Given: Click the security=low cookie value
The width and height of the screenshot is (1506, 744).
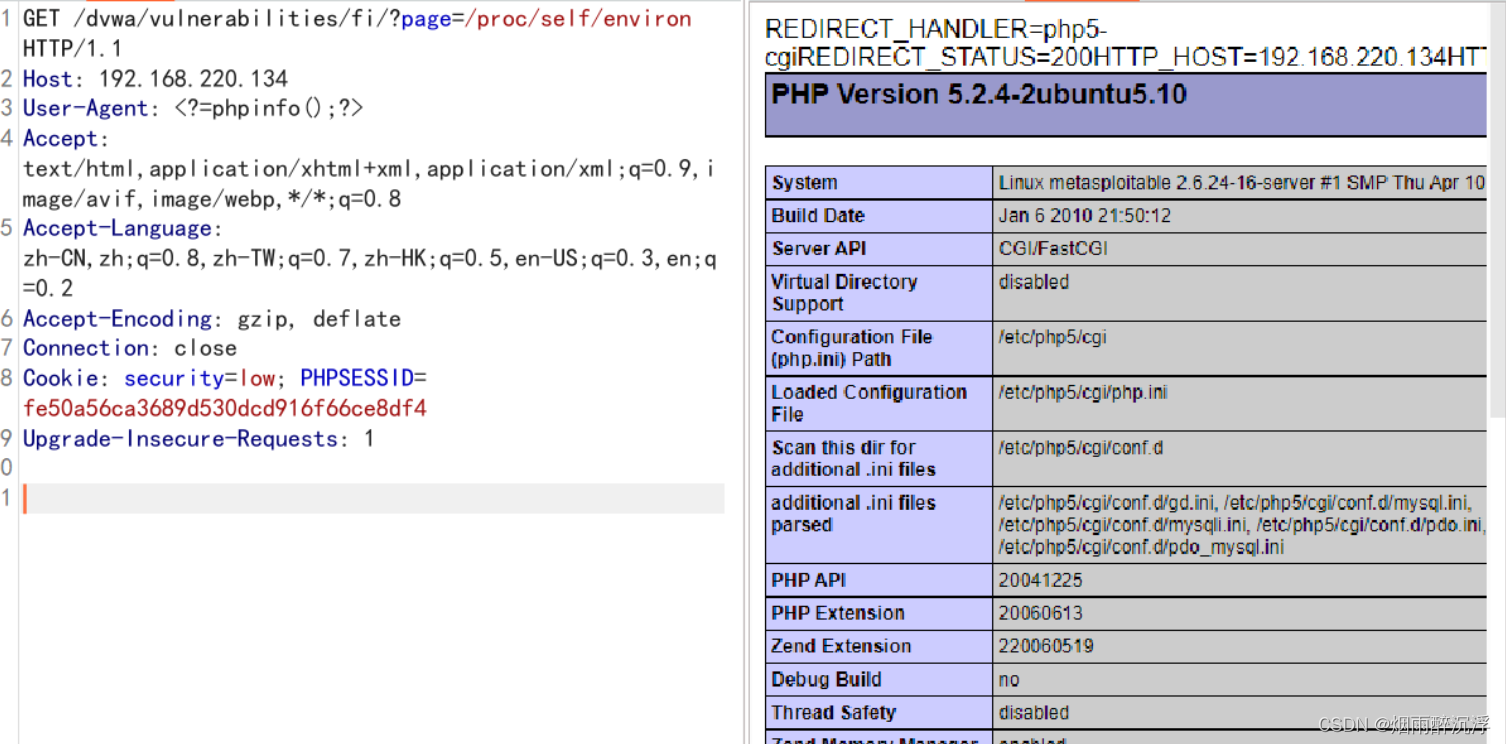Looking at the screenshot, I should coord(259,378).
